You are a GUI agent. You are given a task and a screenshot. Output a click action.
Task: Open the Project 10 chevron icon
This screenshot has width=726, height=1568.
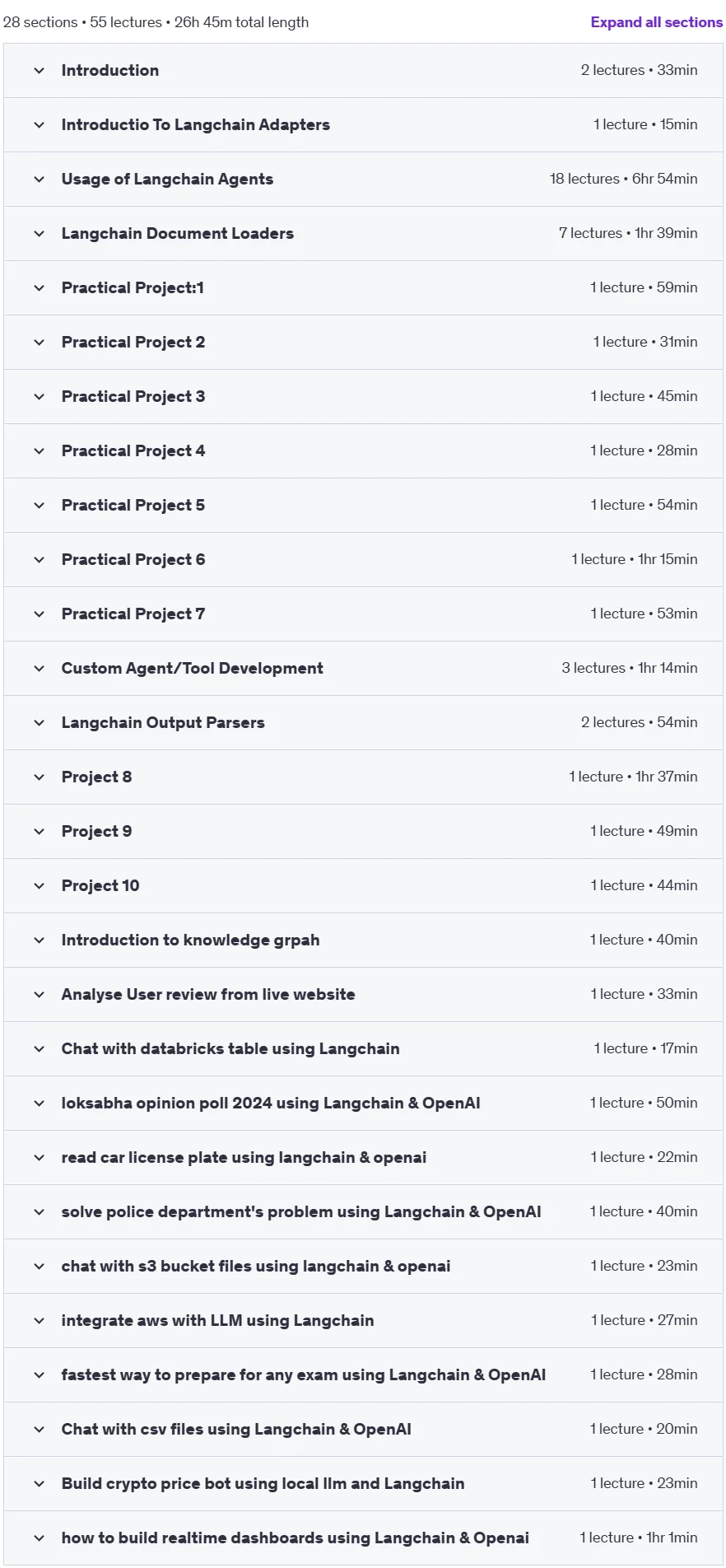39,886
